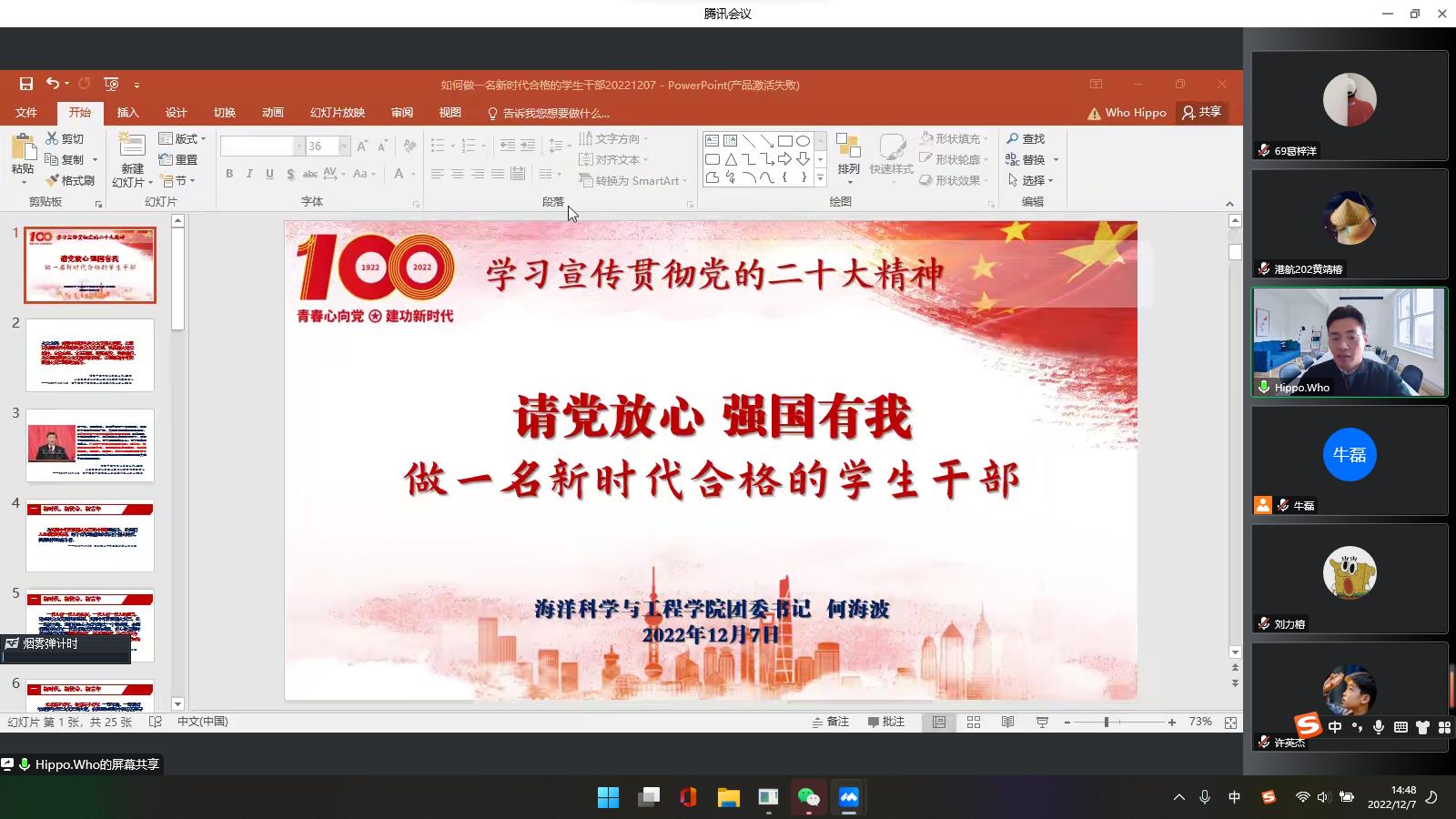Select slide 3 thumbnail
The height and width of the screenshot is (819, 1456).
[90, 445]
